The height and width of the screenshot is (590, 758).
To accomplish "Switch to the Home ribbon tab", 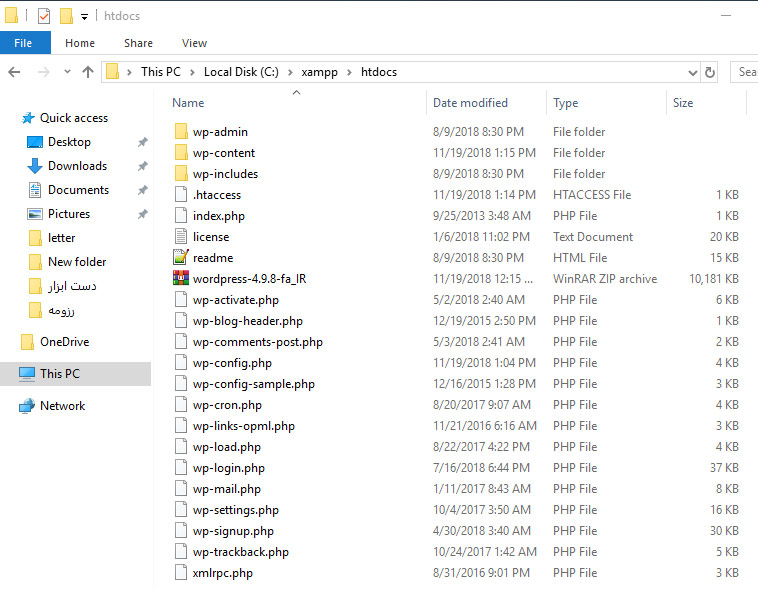I will pyautogui.click(x=80, y=43).
